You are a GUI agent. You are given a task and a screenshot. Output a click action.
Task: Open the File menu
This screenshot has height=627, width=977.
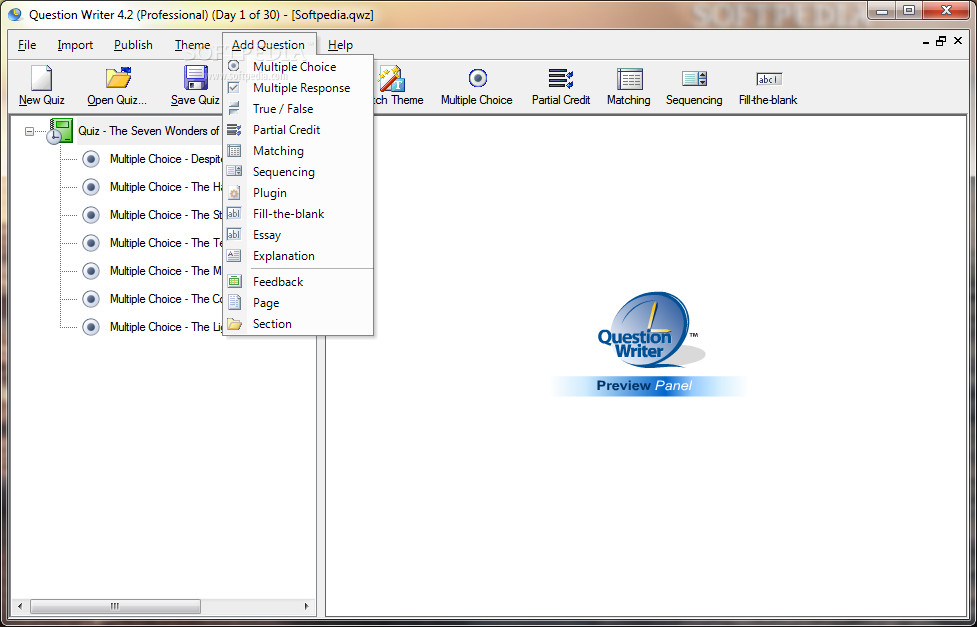coord(27,45)
